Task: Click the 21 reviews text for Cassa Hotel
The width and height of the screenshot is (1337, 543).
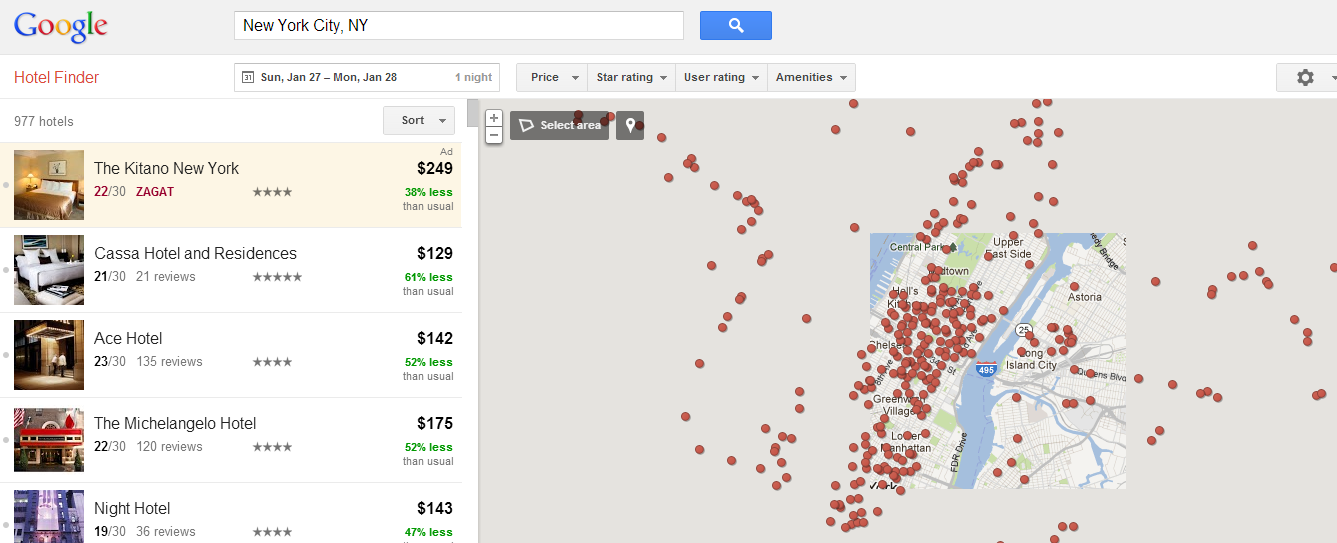Action: click(166, 277)
